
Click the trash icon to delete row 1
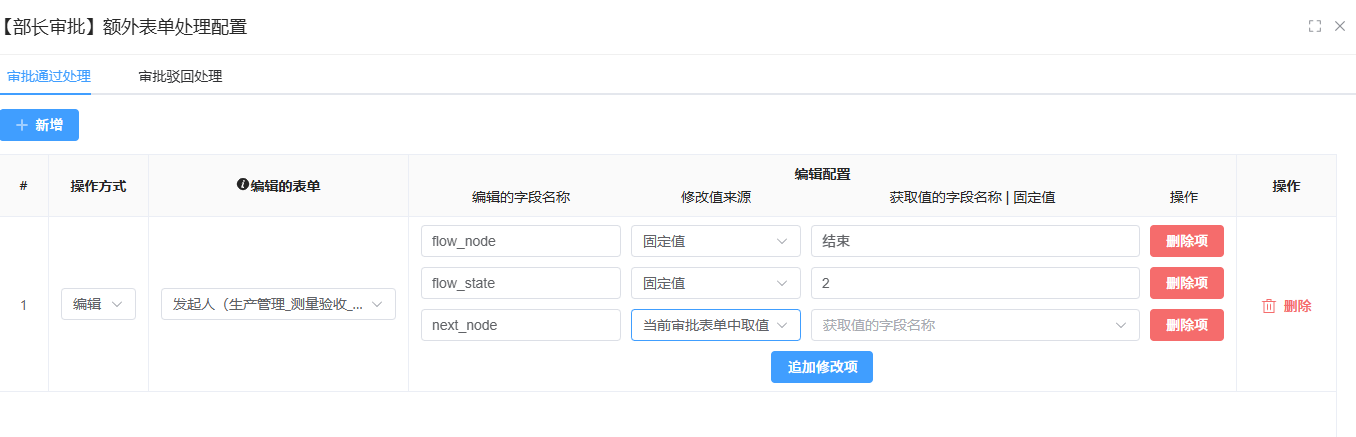click(x=1269, y=306)
